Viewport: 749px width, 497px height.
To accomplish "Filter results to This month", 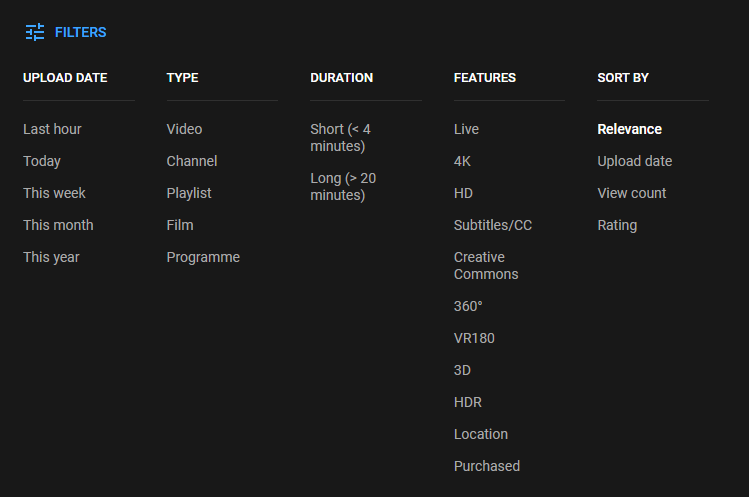I will [x=58, y=225].
